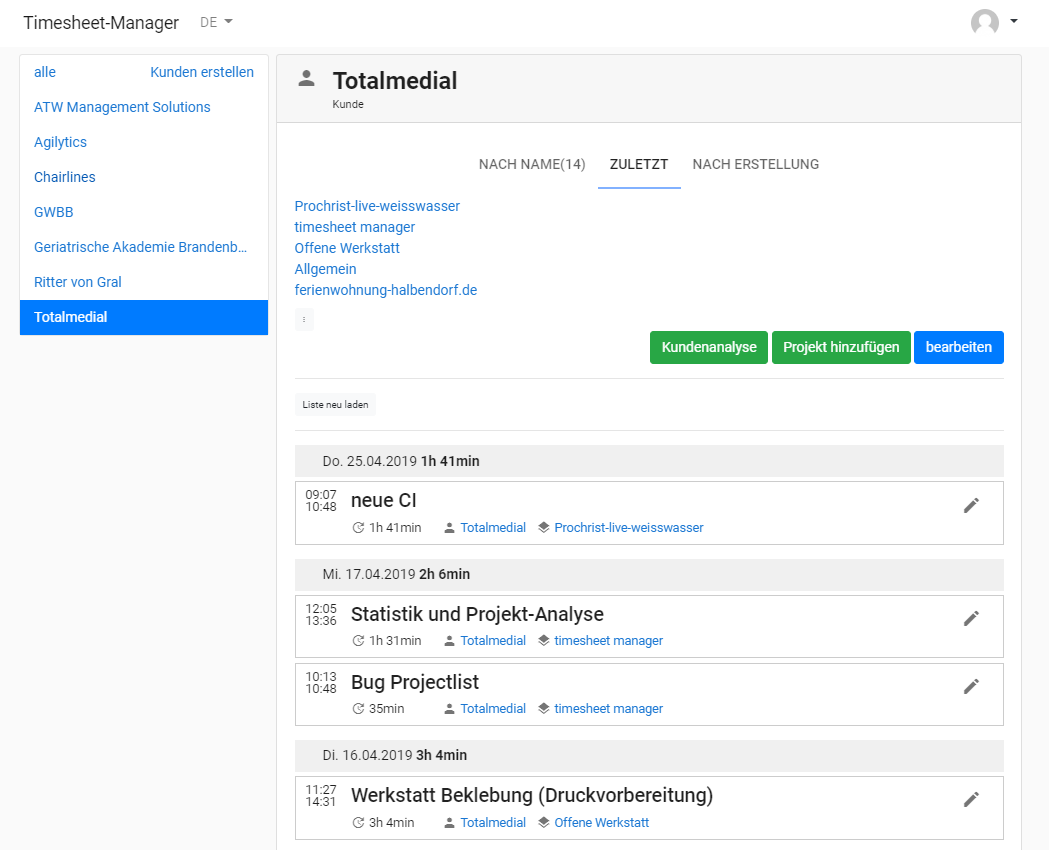Show all customers via 'alle' link

click(x=45, y=72)
